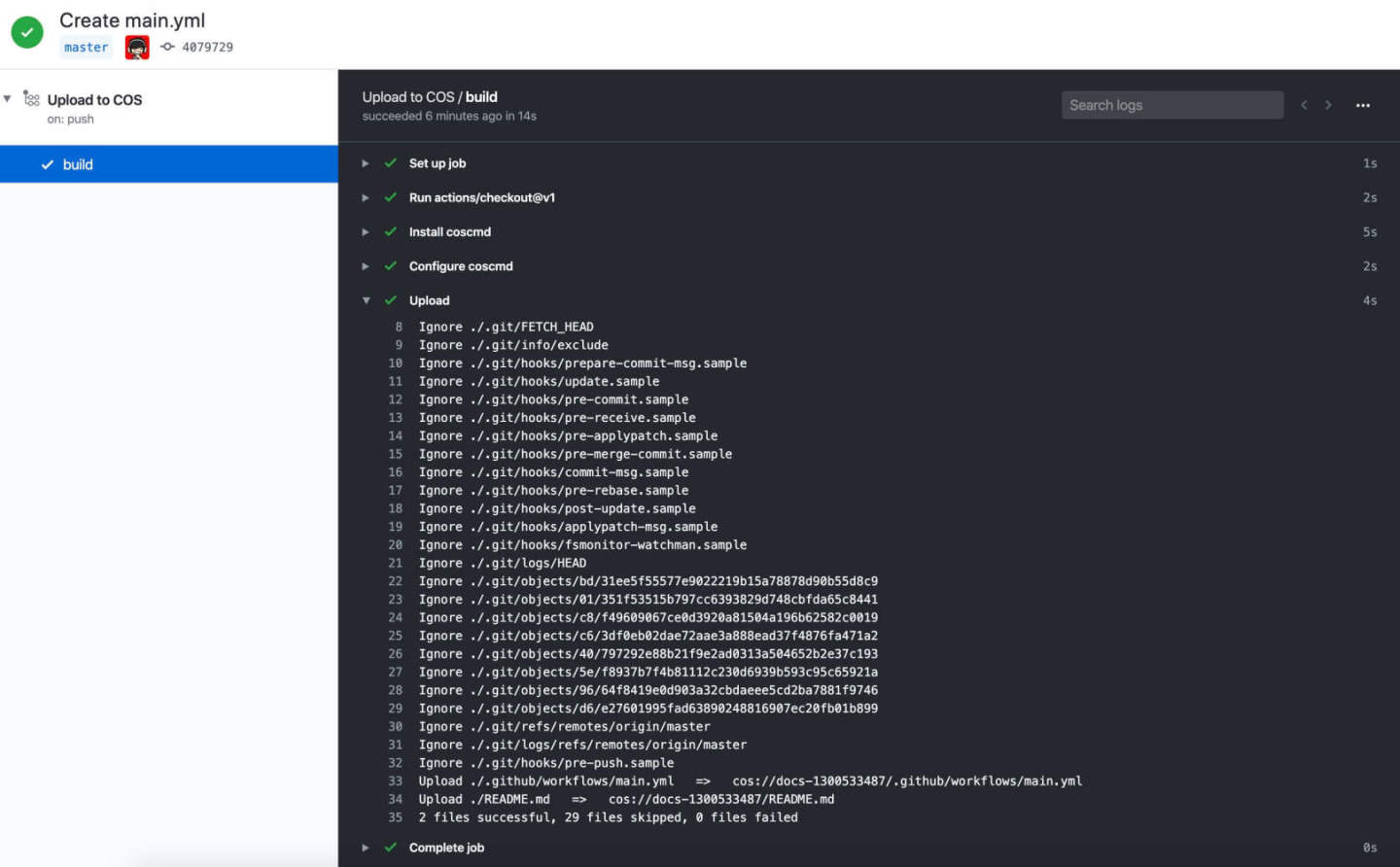Click the next log navigation arrow

click(1328, 104)
